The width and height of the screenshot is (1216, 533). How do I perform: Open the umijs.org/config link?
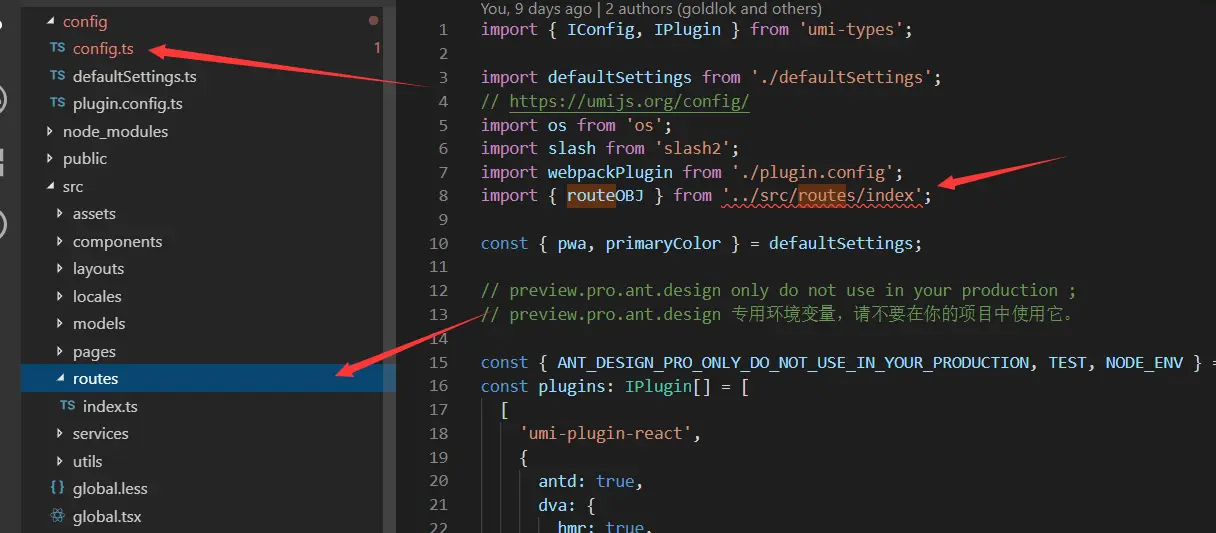coord(629,101)
